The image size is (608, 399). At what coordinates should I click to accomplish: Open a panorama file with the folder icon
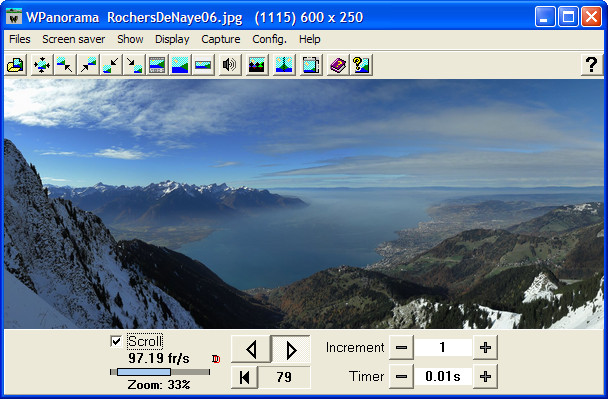(x=16, y=65)
